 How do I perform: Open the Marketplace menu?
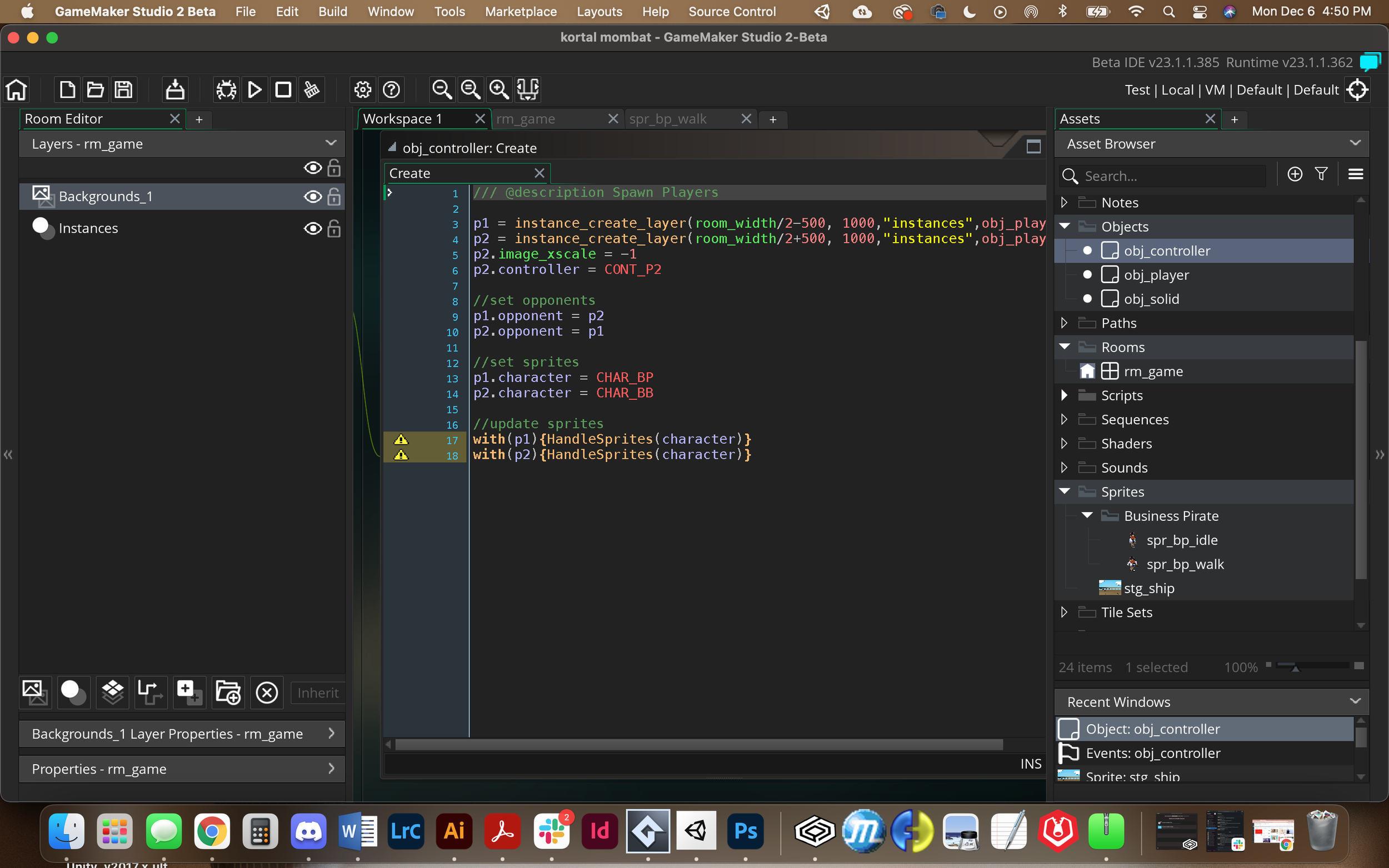(521, 12)
